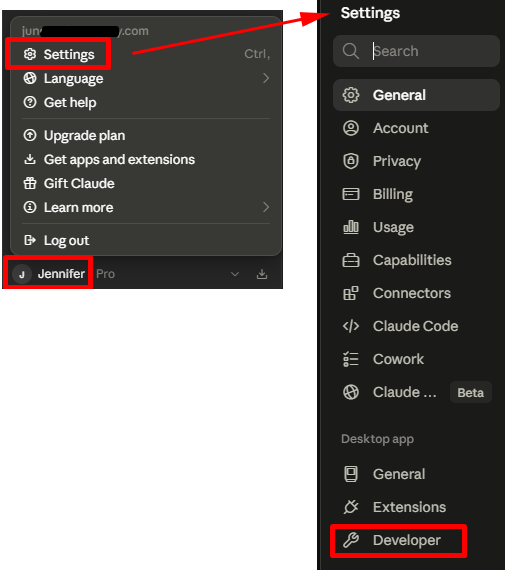505x570 pixels.
Task: Expand the Language submenu chevron
Action: point(266,78)
